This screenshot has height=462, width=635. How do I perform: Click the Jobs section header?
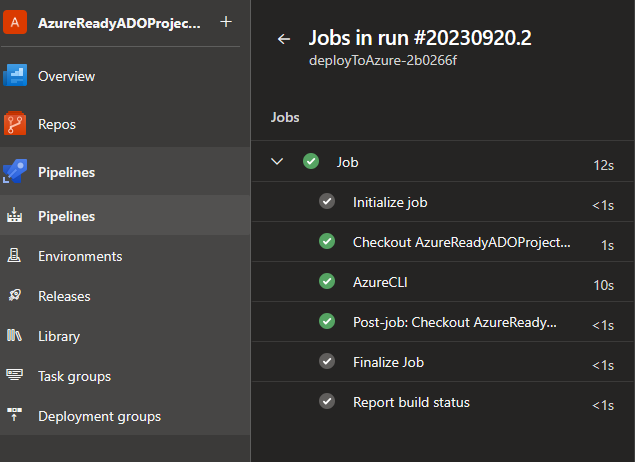(x=285, y=117)
